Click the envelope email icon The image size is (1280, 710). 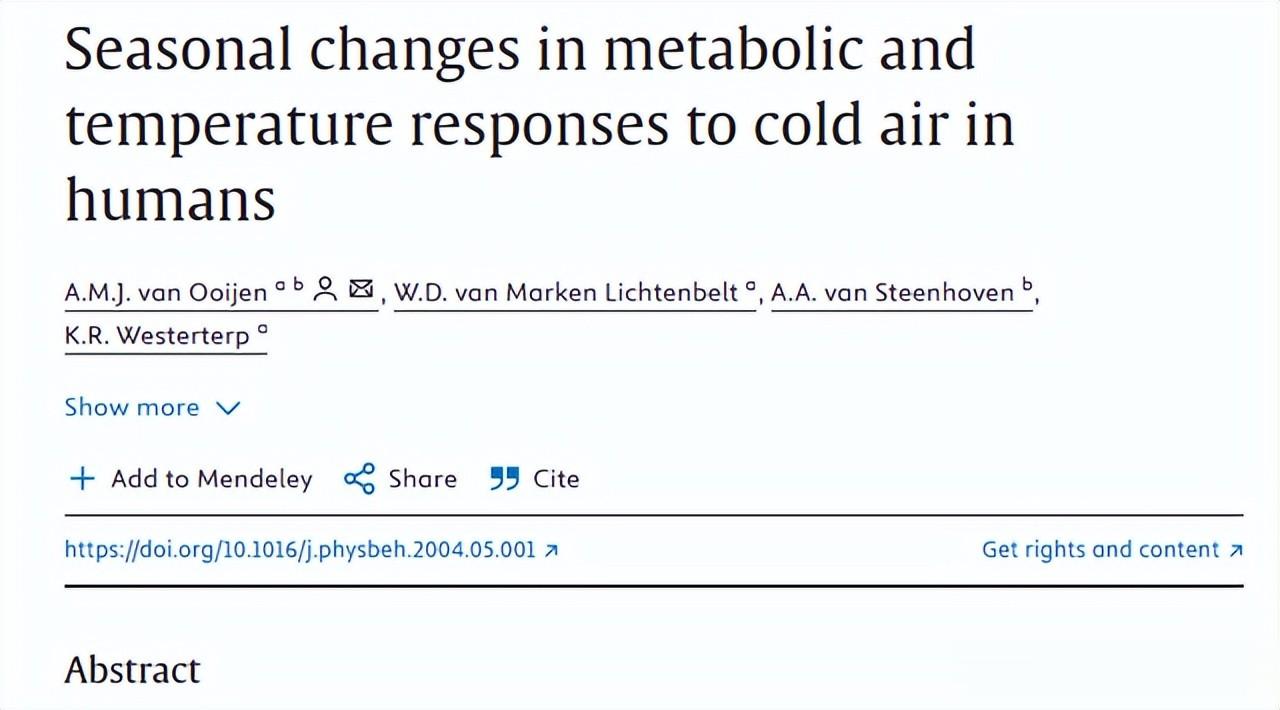click(x=361, y=291)
